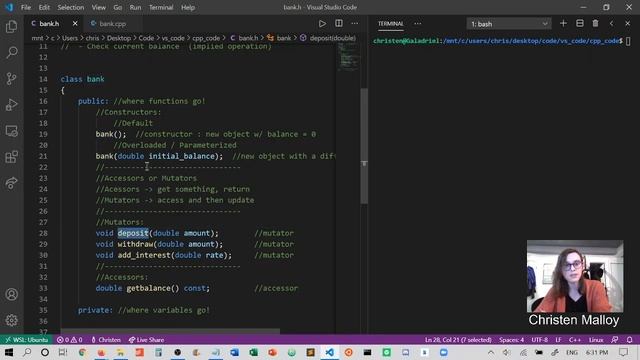
Task: Open problems from errors and warnings indicator
Action: (69, 340)
